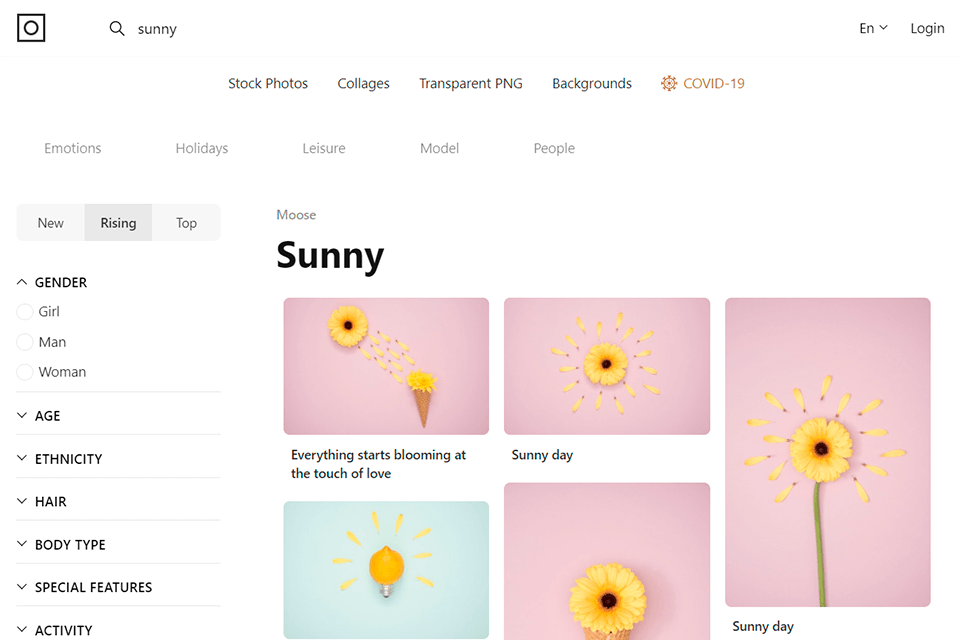Click the COVID-19 virus icon
Image resolution: width=960 pixels, height=640 pixels.
click(x=669, y=84)
